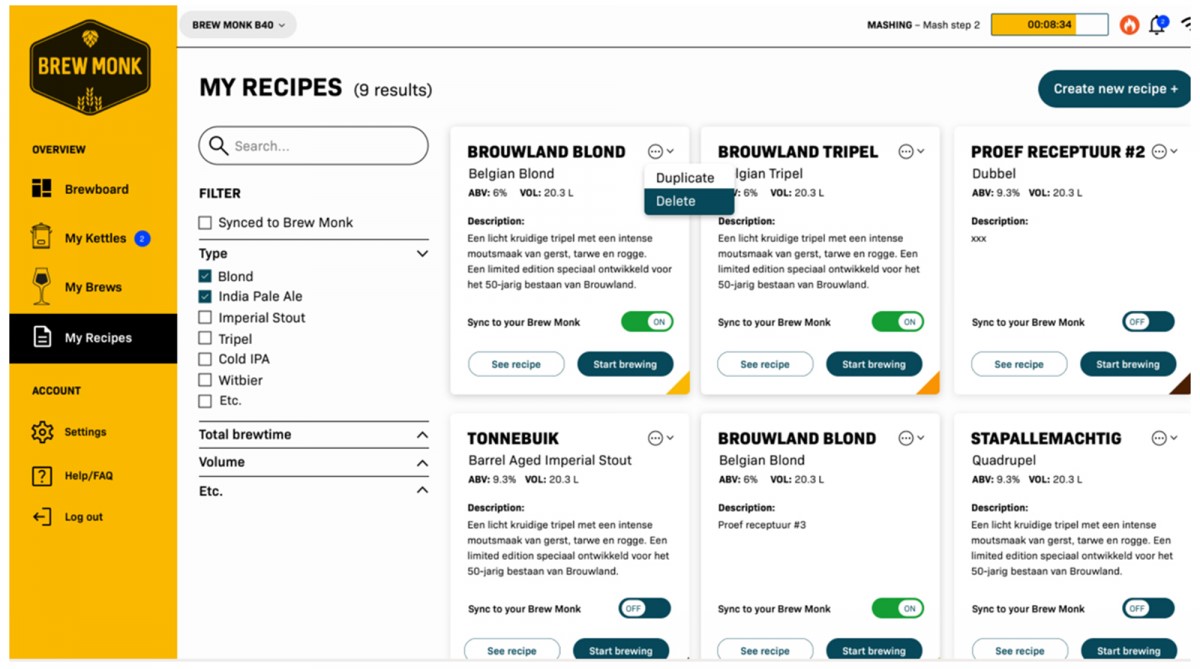Go to My Brews glass icon
1200x669 pixels.
tap(42, 287)
